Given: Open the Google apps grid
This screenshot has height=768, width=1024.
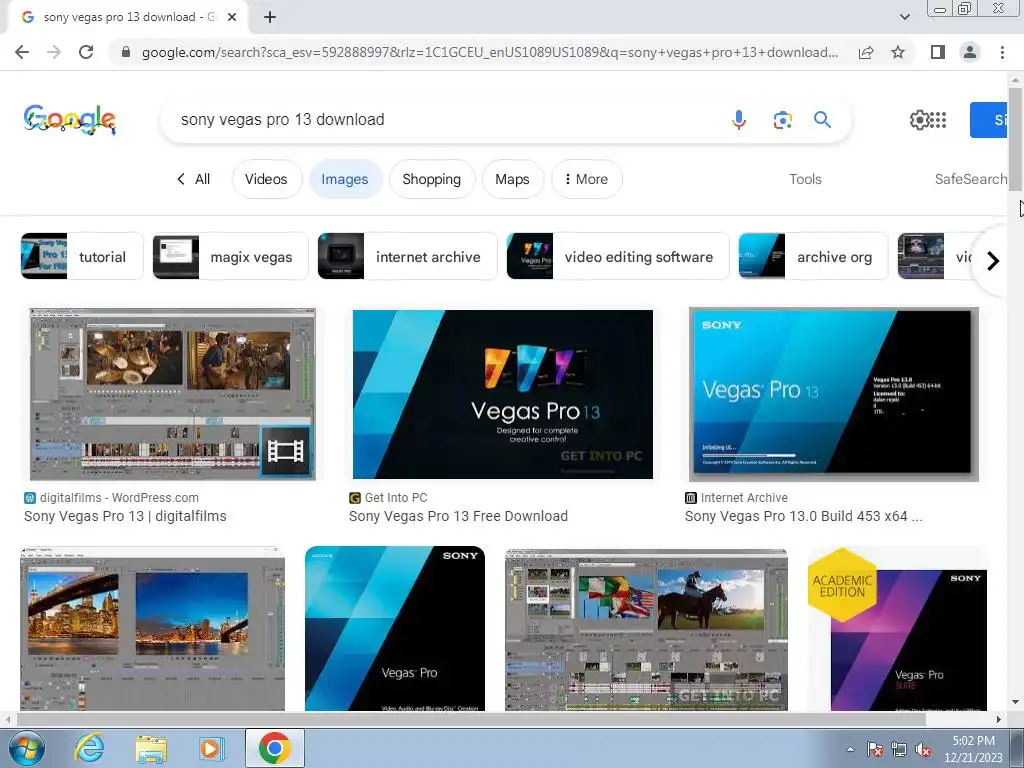Looking at the screenshot, I should (938, 120).
